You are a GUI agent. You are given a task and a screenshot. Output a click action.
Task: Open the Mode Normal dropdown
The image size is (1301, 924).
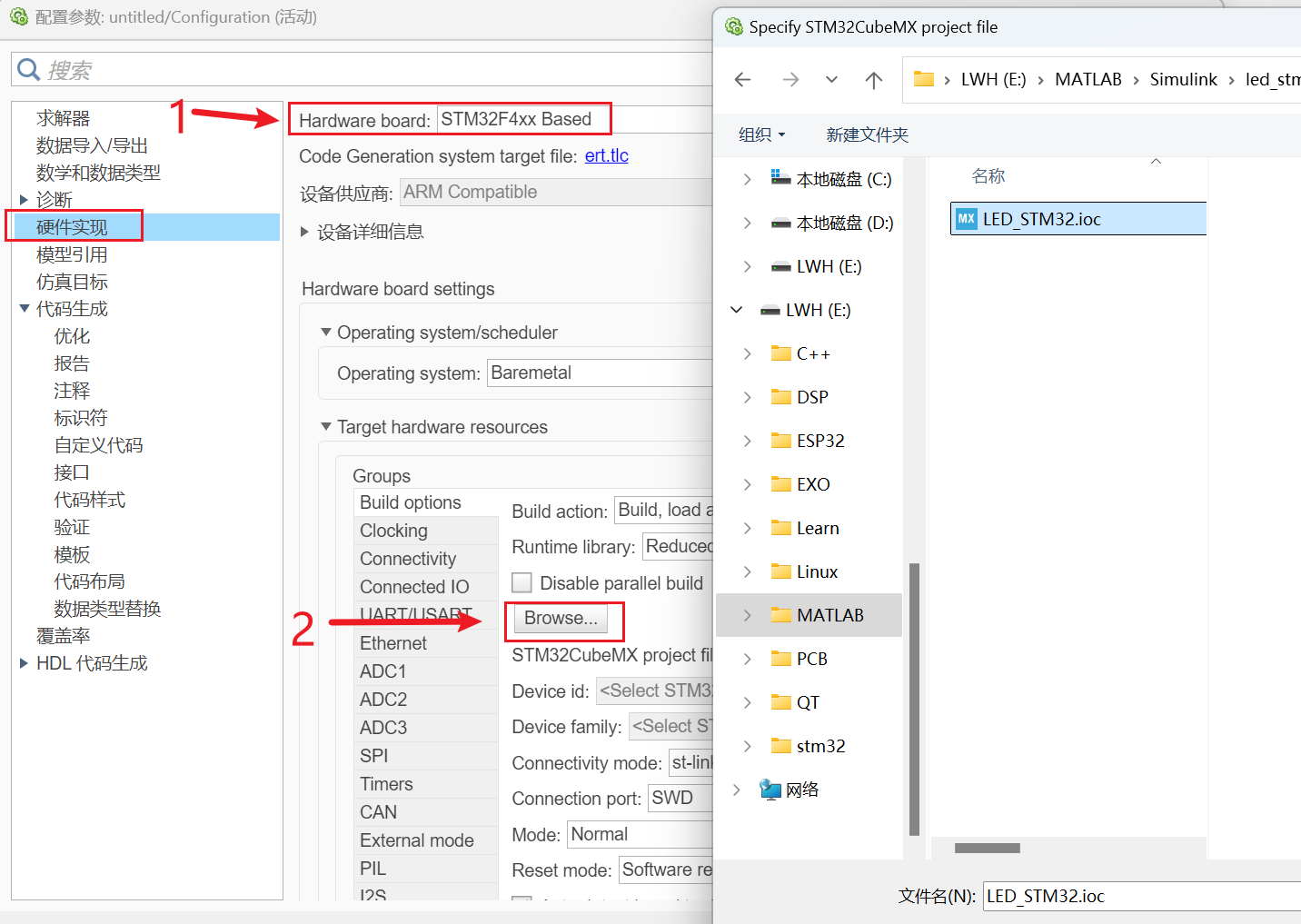[640, 834]
